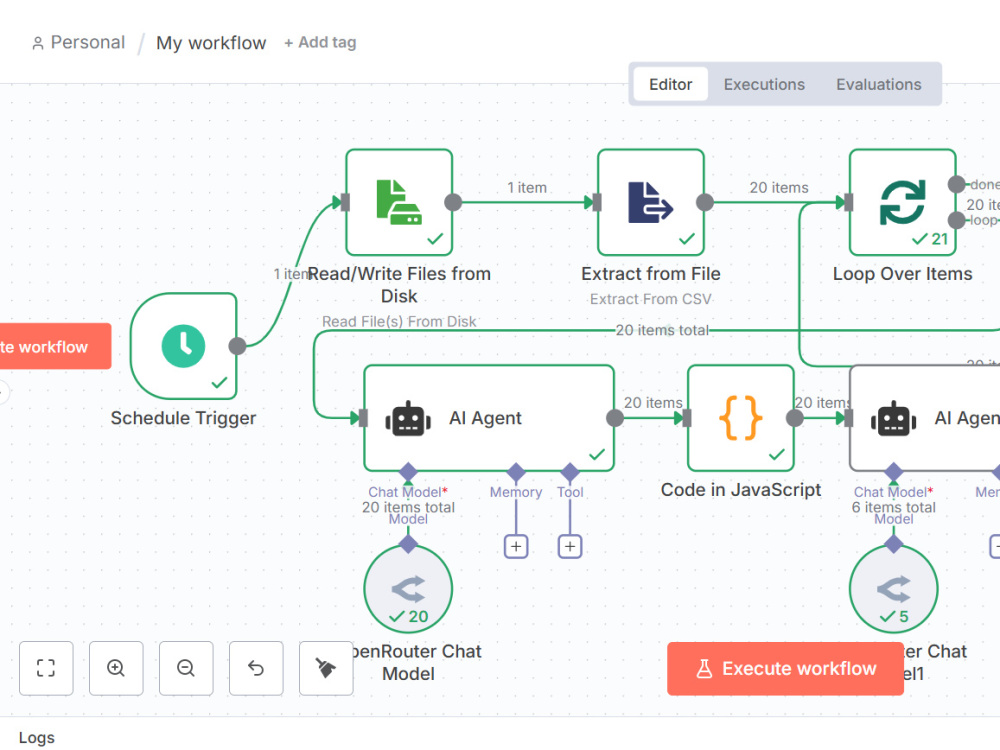Click the first AI Agent Memory diamond connector
This screenshot has height=750, width=1000.
click(516, 472)
